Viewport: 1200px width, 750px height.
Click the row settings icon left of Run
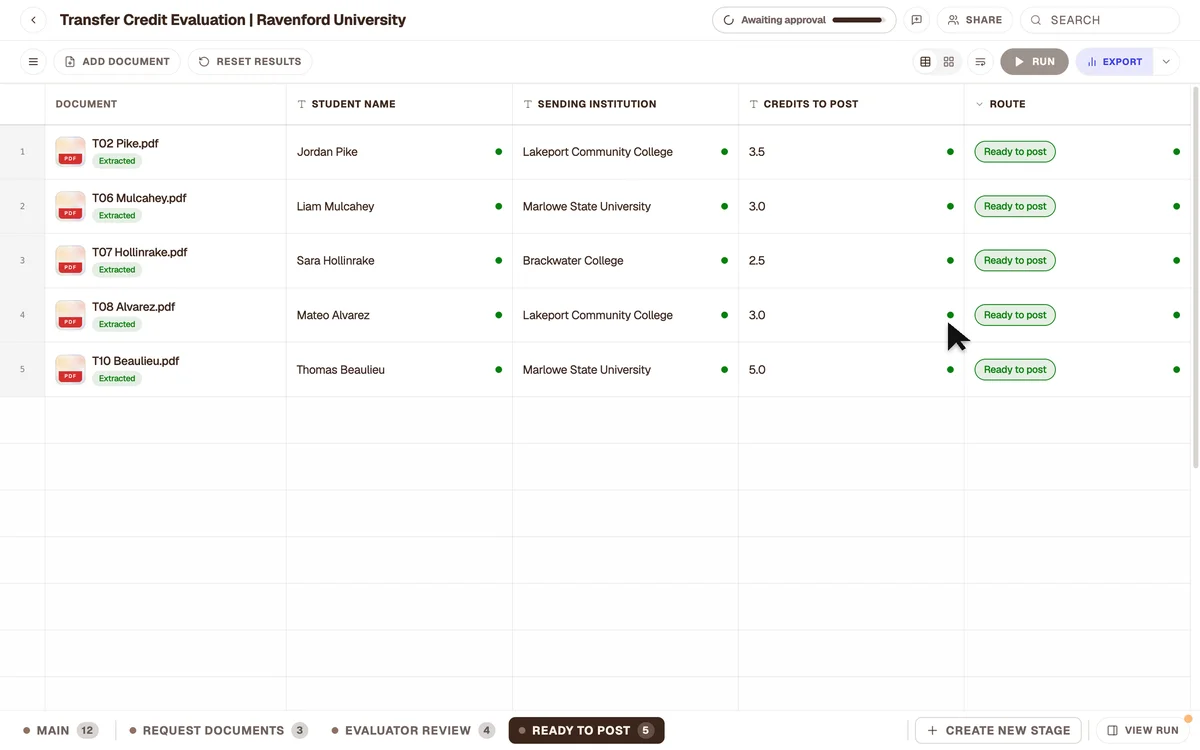pyautogui.click(x=980, y=62)
